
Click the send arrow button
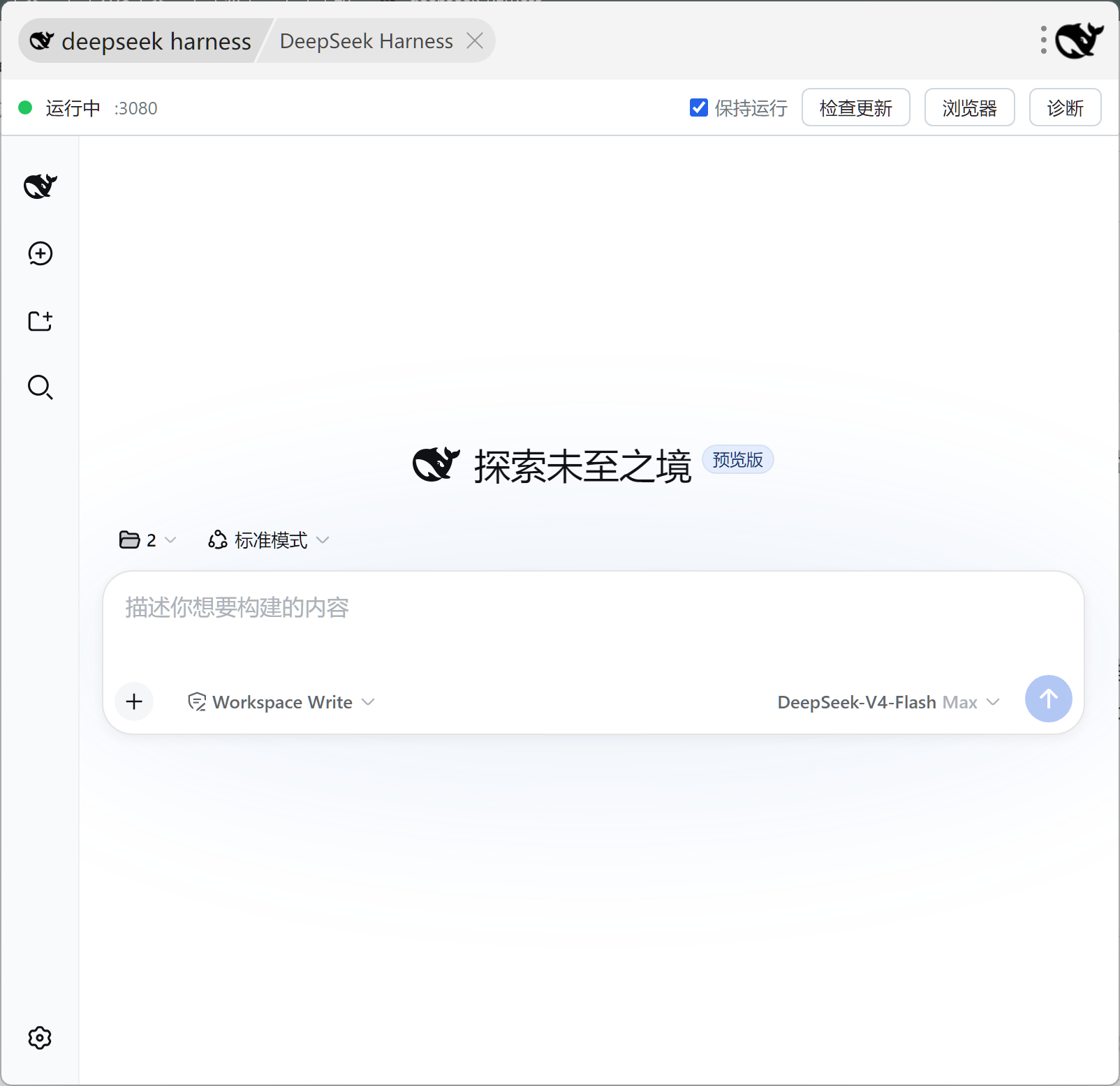[x=1048, y=699]
